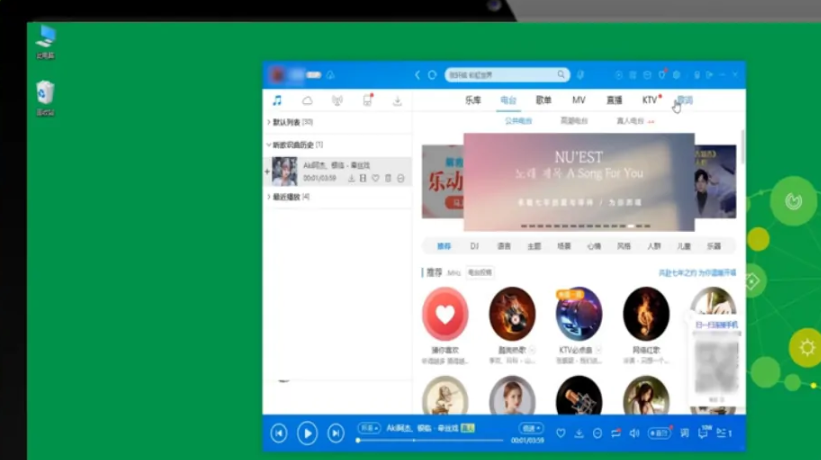Viewport: 821px width, 460px height.
Task: Open the quality selector pill before song title
Action: point(369,428)
